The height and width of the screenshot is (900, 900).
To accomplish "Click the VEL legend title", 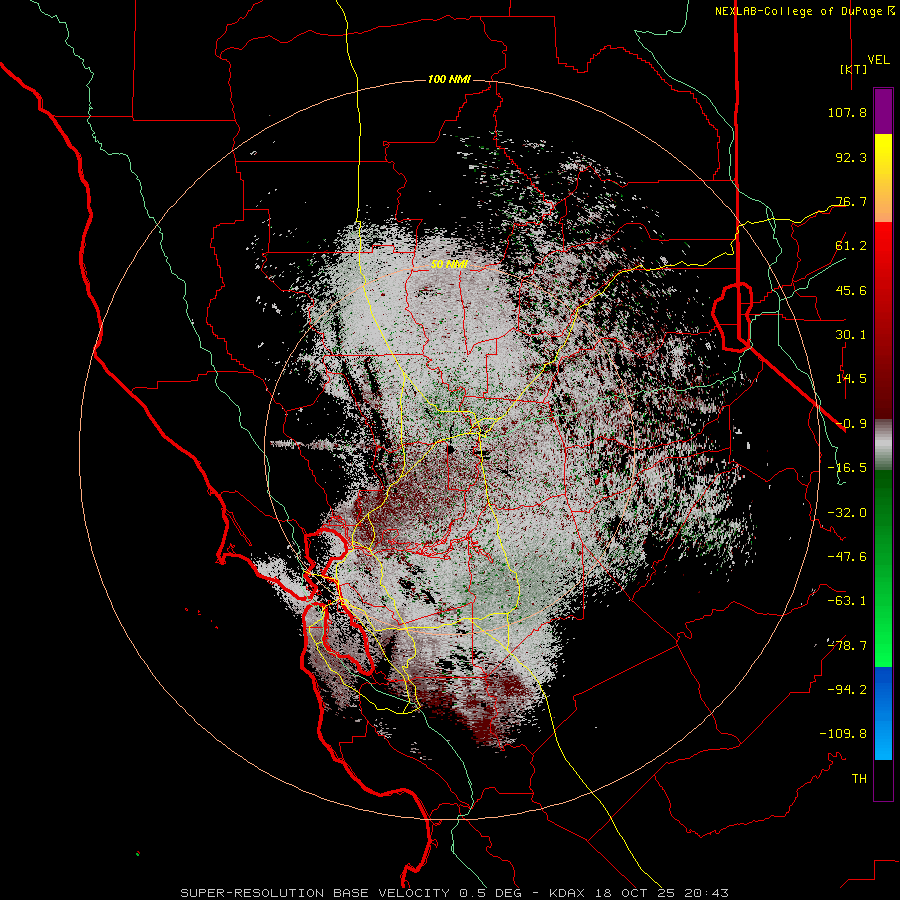I will (x=878, y=60).
